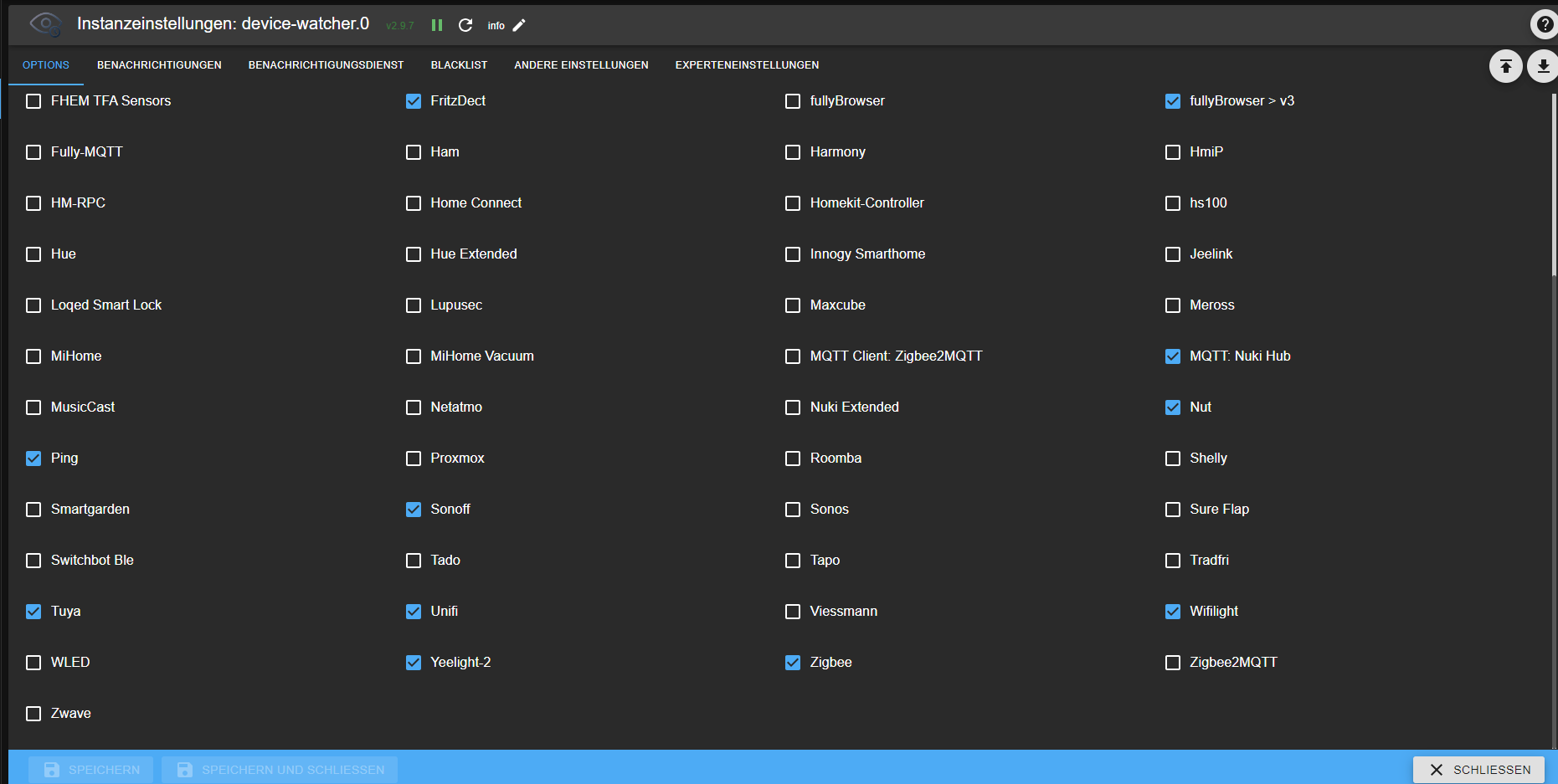Uncheck the Tuya checkbox
This screenshot has height=784, width=1558.
coord(33,612)
